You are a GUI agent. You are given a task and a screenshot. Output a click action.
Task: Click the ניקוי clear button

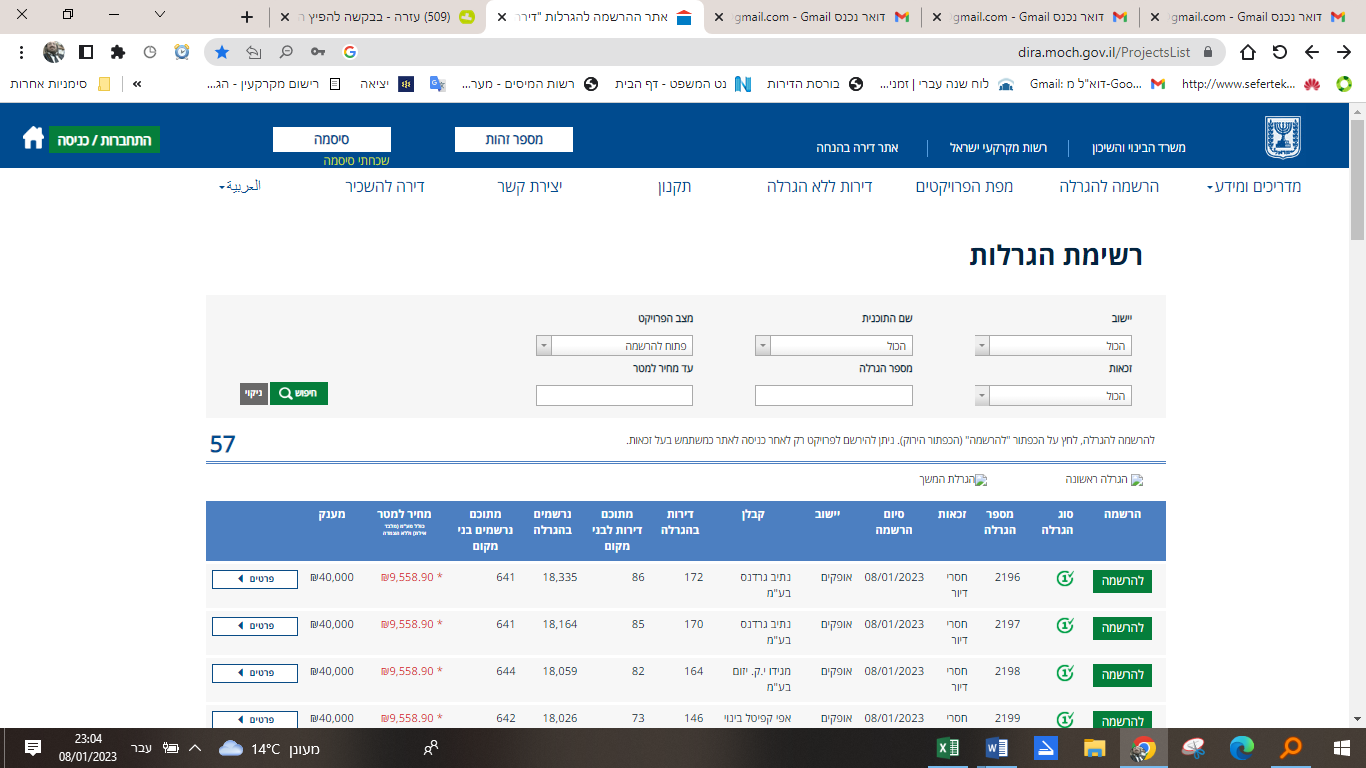254,393
